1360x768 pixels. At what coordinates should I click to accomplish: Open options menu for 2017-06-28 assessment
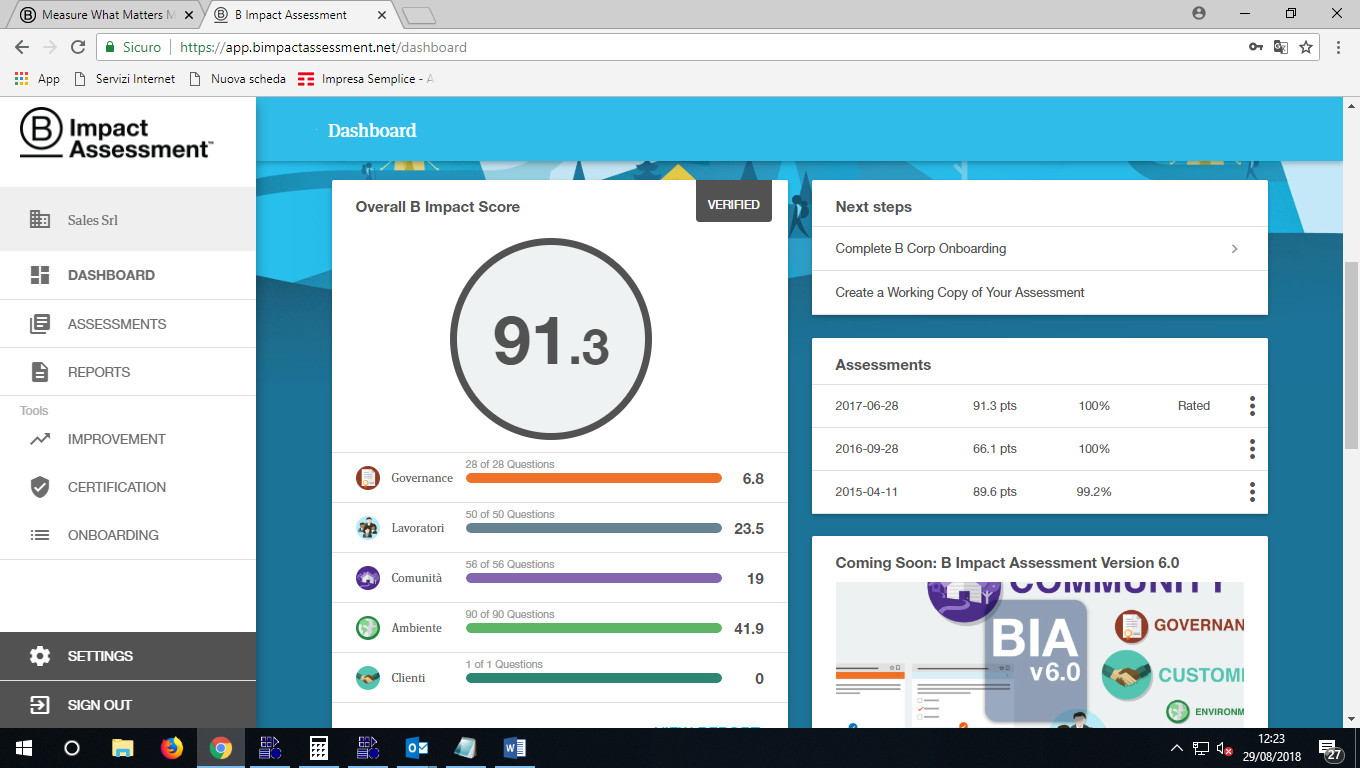(1251, 406)
